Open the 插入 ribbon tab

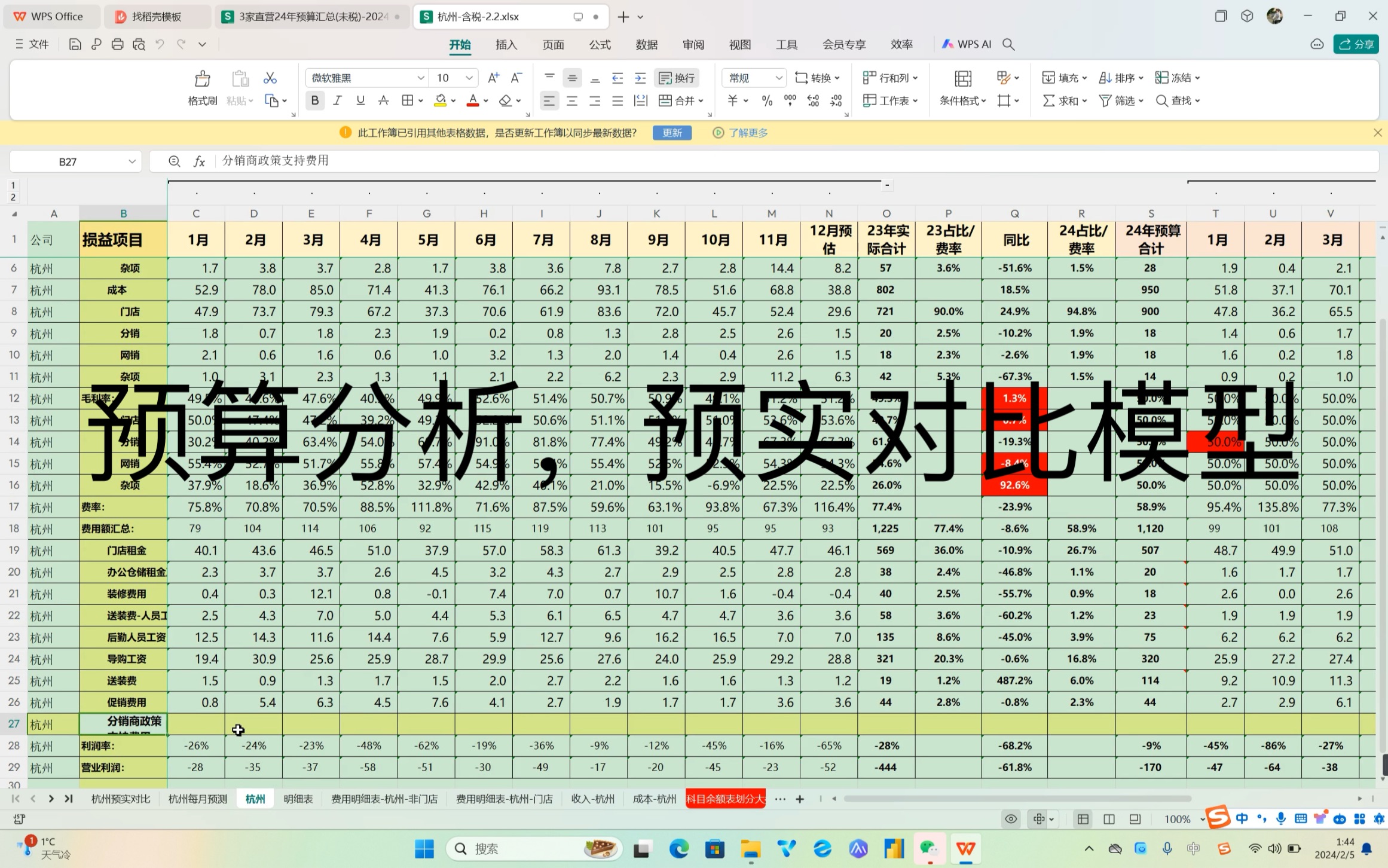click(x=506, y=45)
